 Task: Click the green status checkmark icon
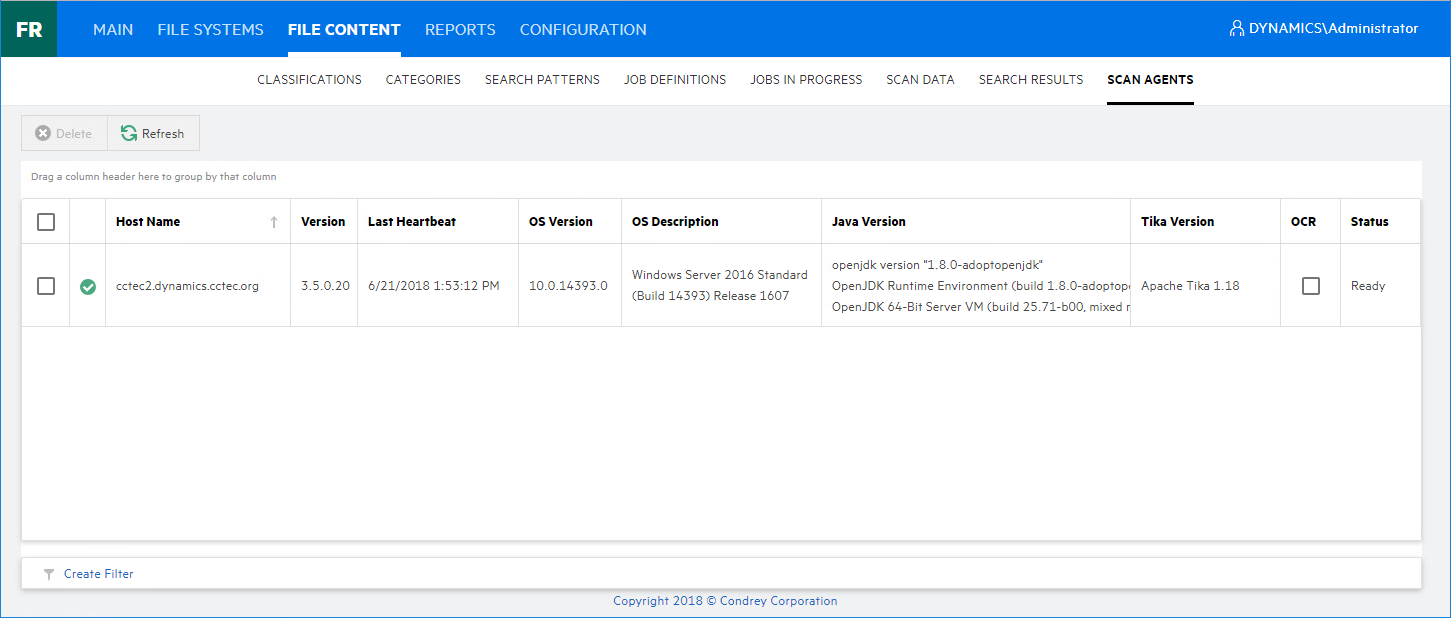88,287
